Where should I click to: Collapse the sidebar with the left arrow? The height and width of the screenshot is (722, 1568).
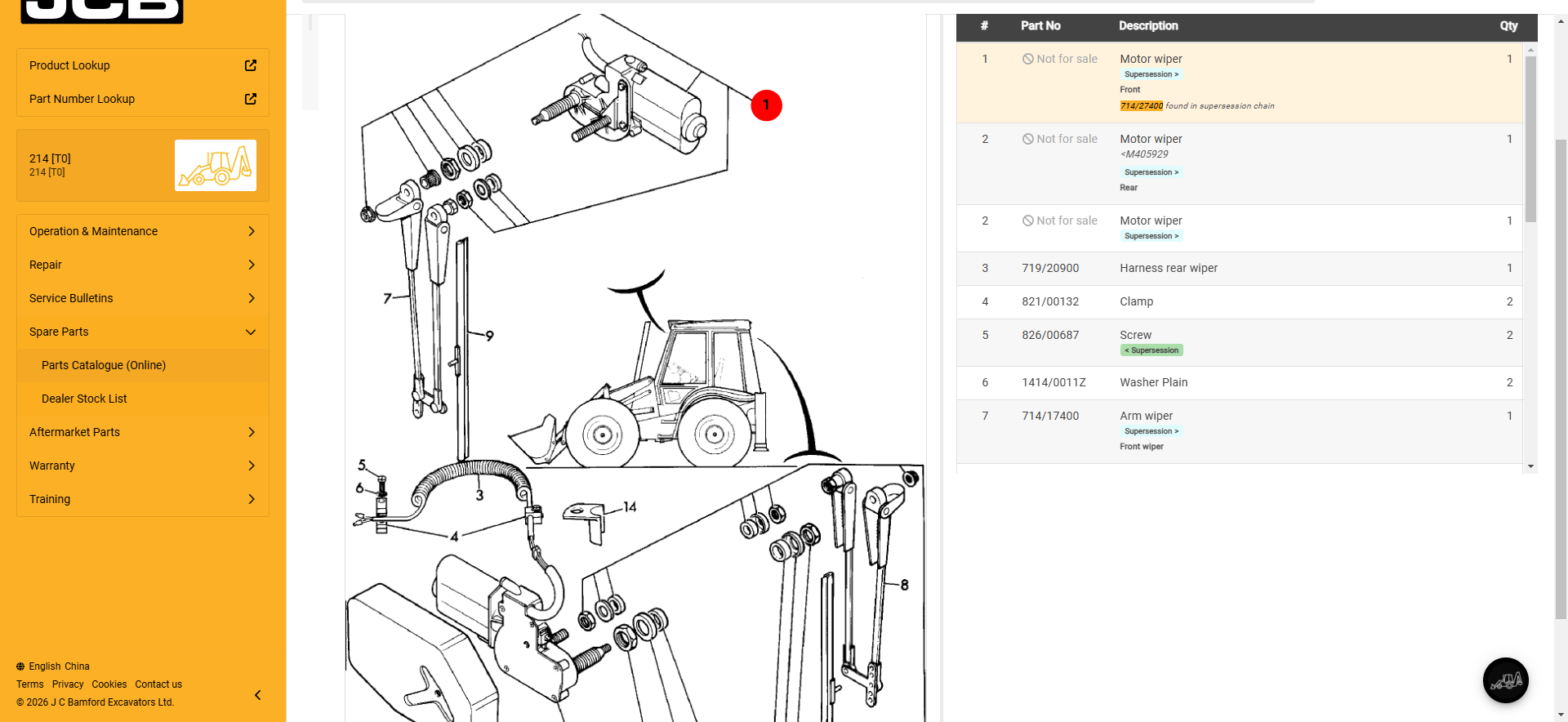click(258, 695)
